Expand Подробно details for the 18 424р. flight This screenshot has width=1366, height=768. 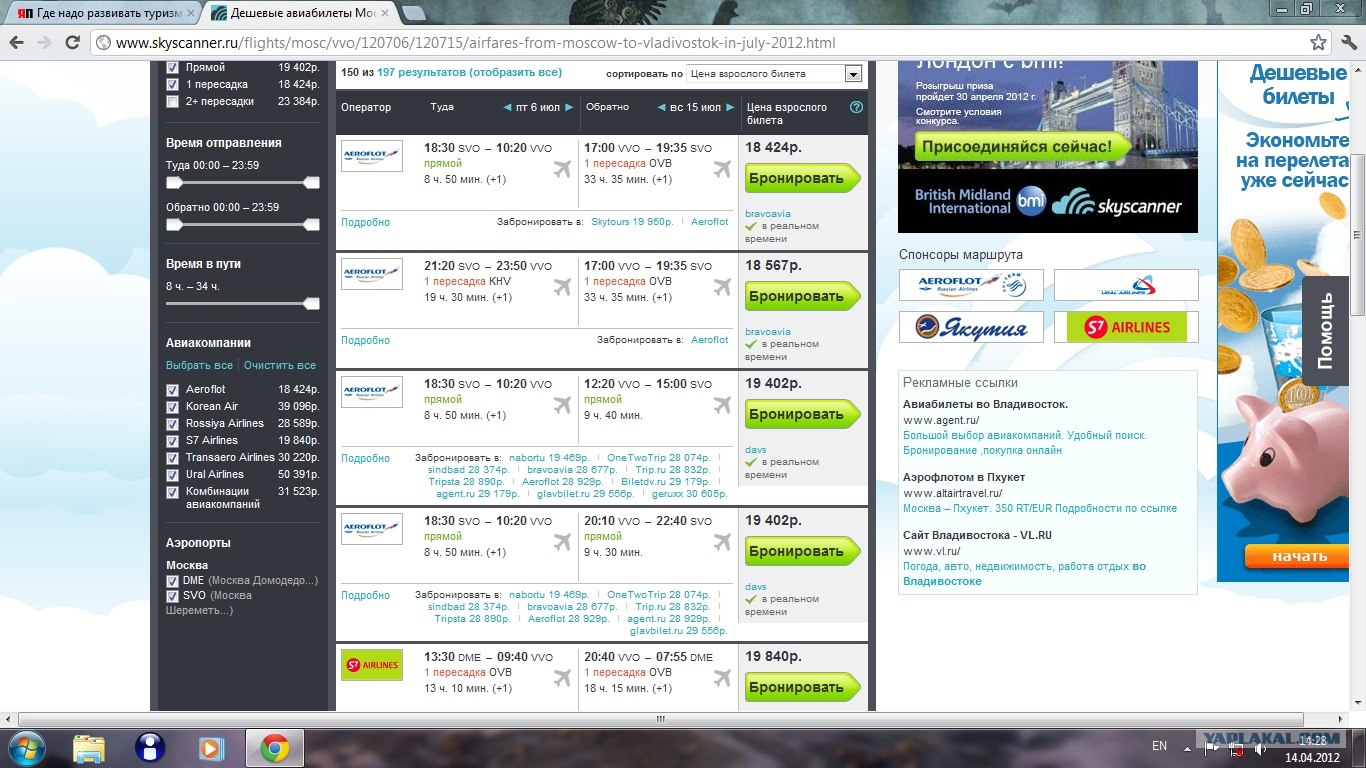[365, 222]
